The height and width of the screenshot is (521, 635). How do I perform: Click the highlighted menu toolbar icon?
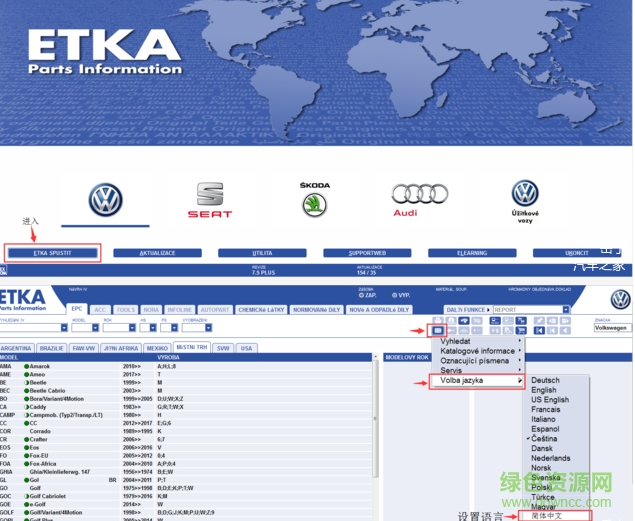[x=437, y=329]
